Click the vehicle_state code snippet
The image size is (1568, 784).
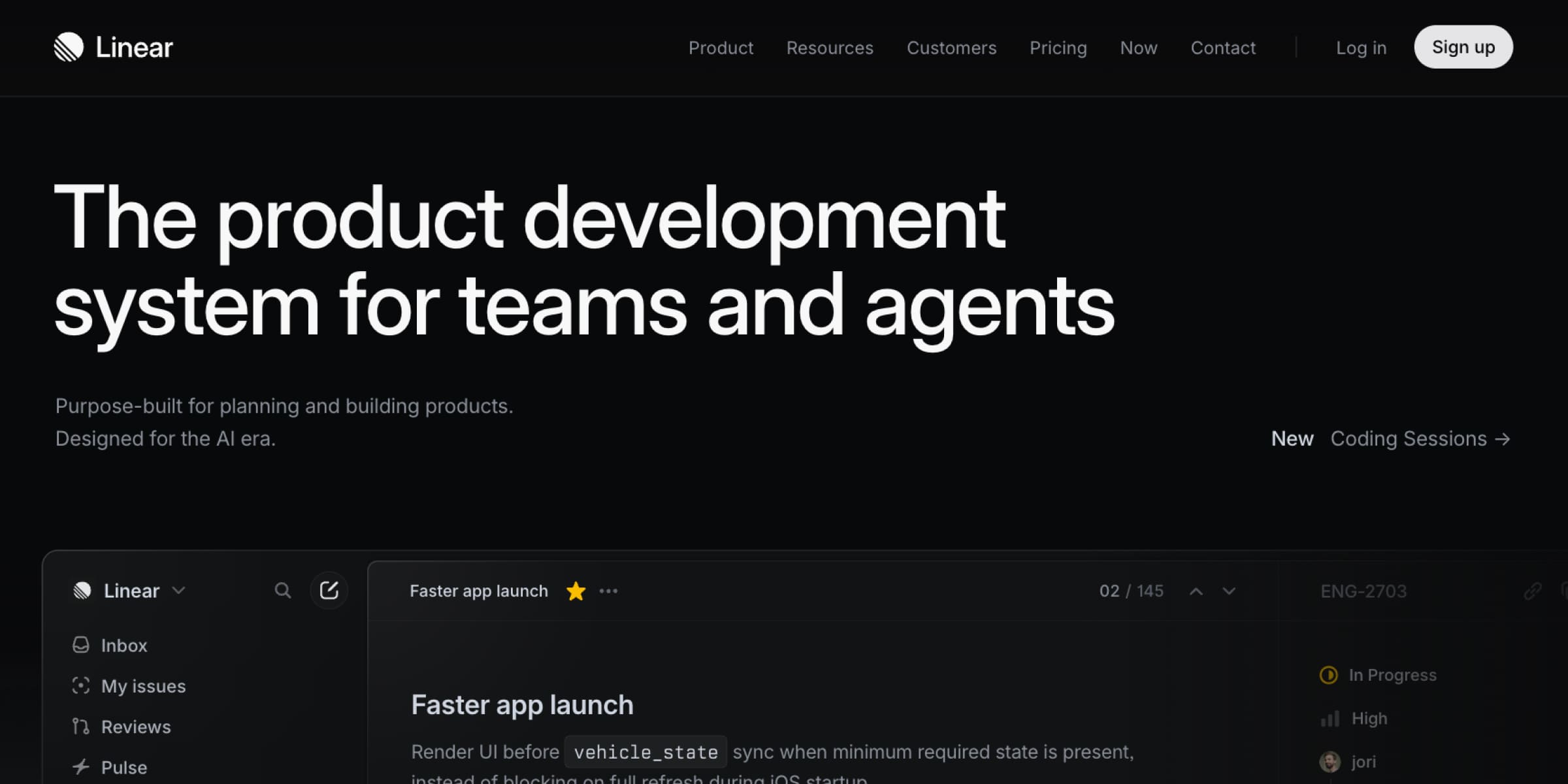pyautogui.click(x=645, y=752)
